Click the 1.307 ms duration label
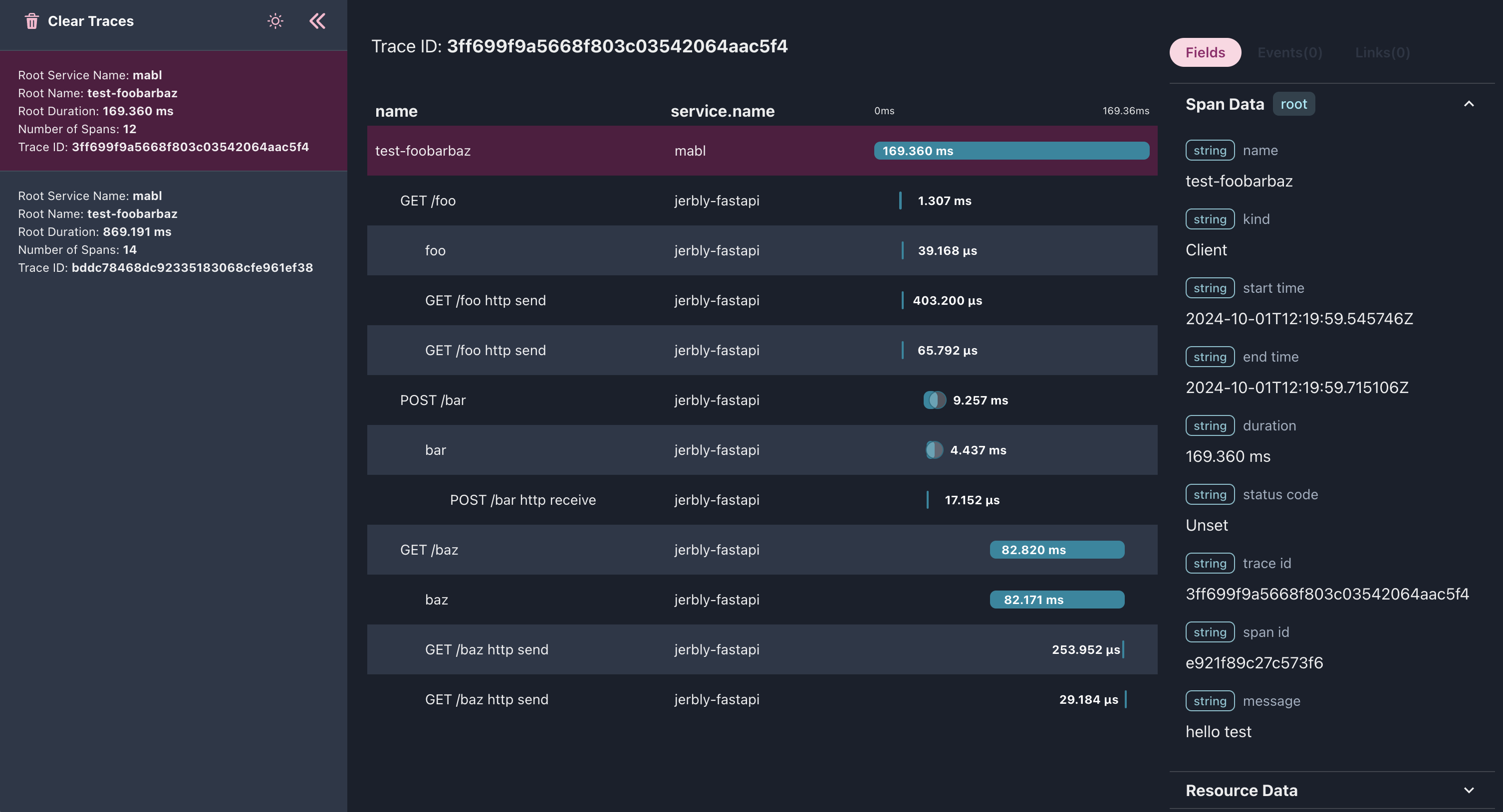 click(x=945, y=201)
